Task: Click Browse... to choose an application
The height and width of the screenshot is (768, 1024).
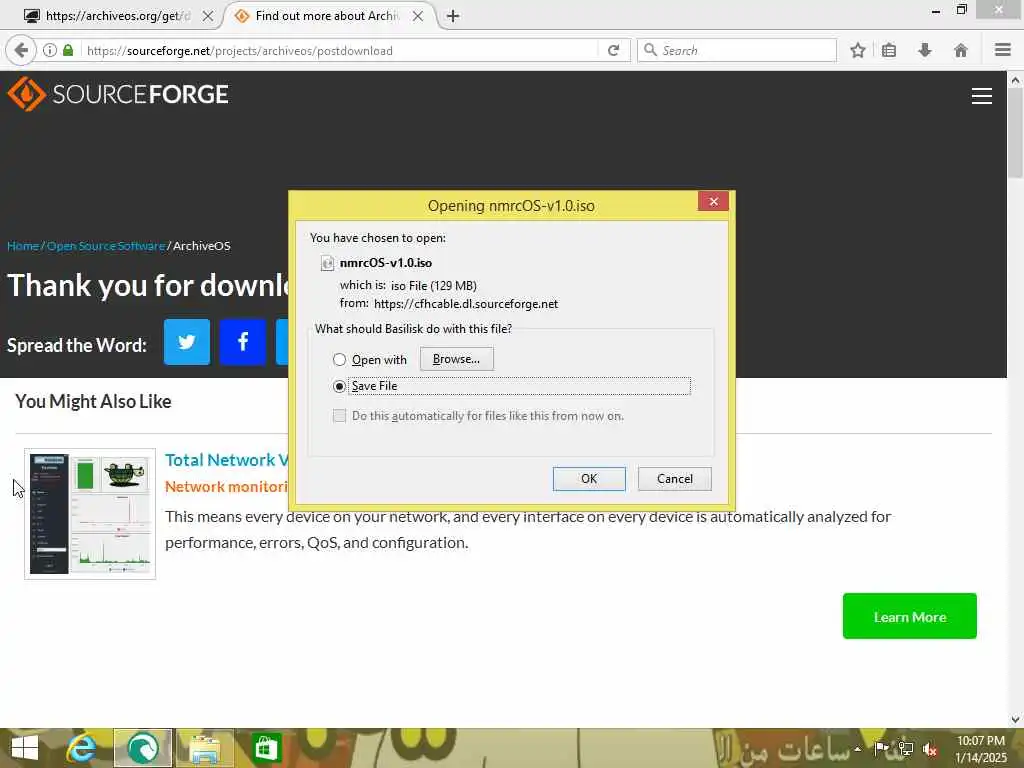Action: point(456,359)
